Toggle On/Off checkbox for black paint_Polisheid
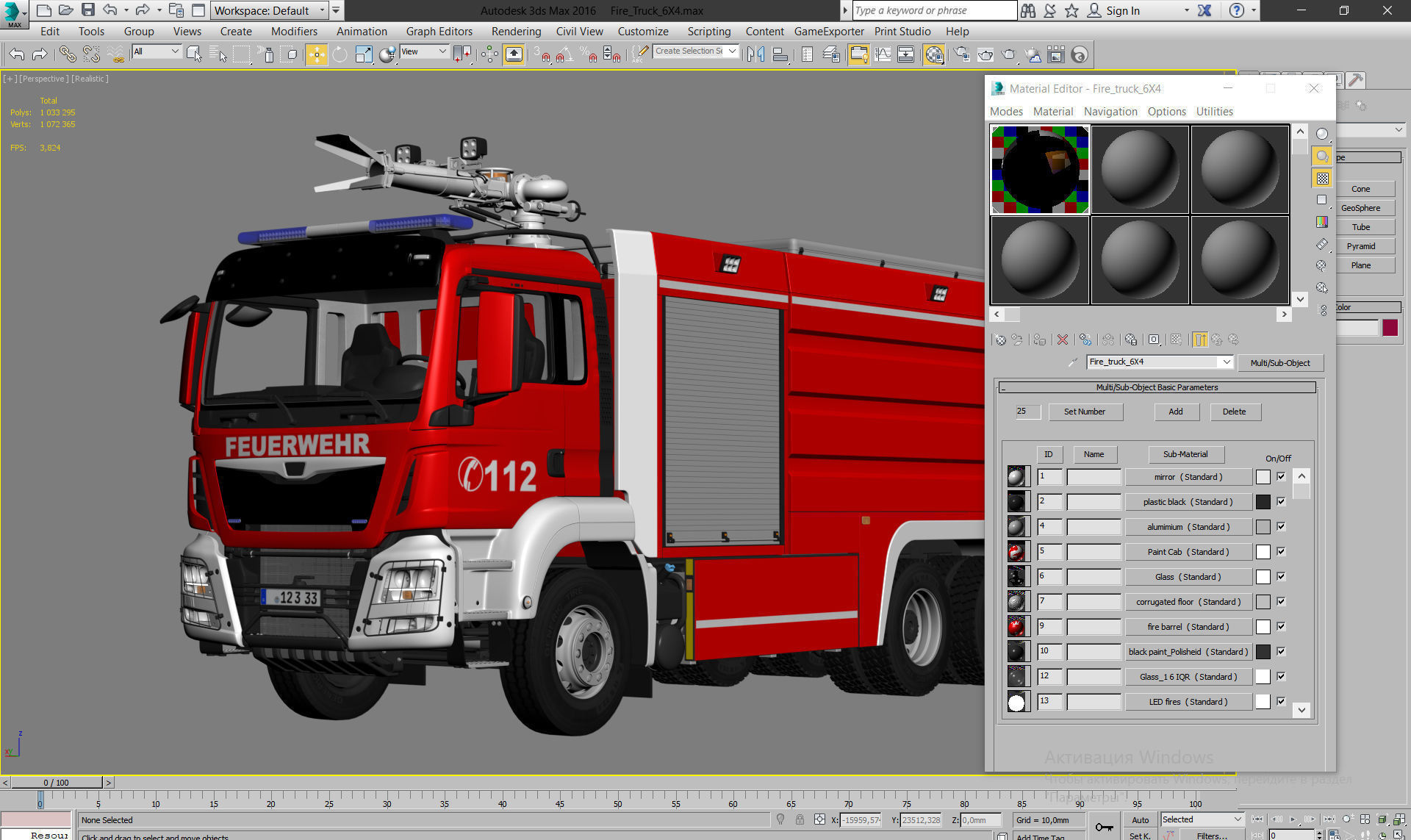This screenshot has width=1411, height=840. (x=1281, y=651)
